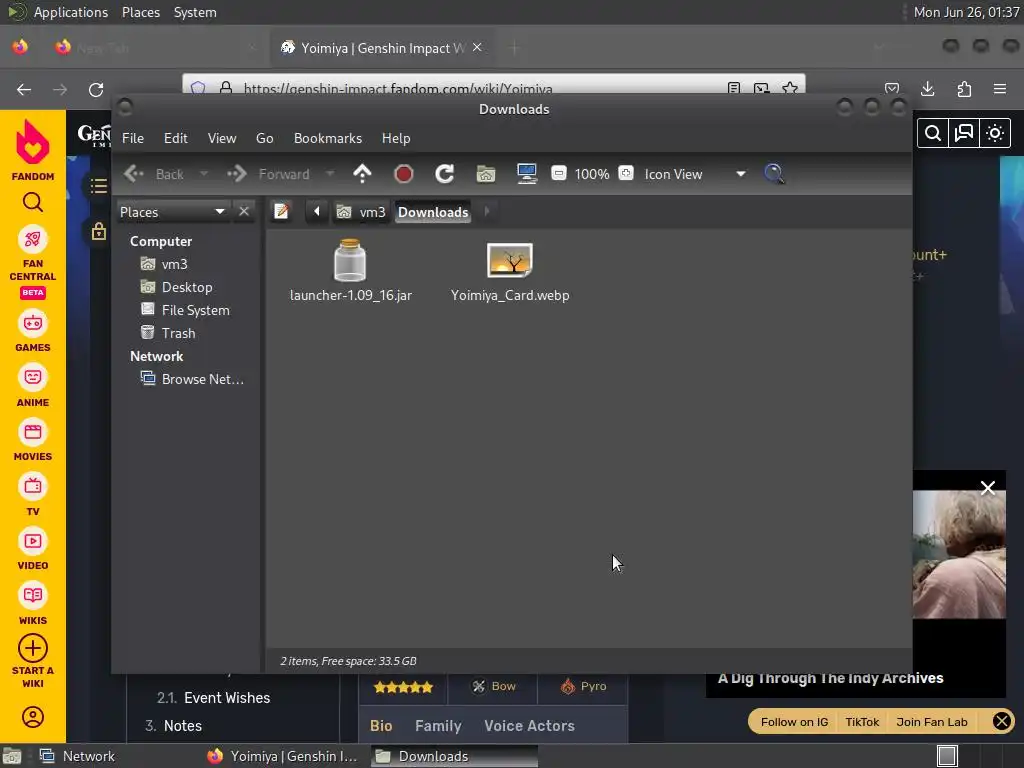Open Video in Fandom sidebar
Screen dimensions: 1024x768
pyautogui.click(x=33, y=551)
